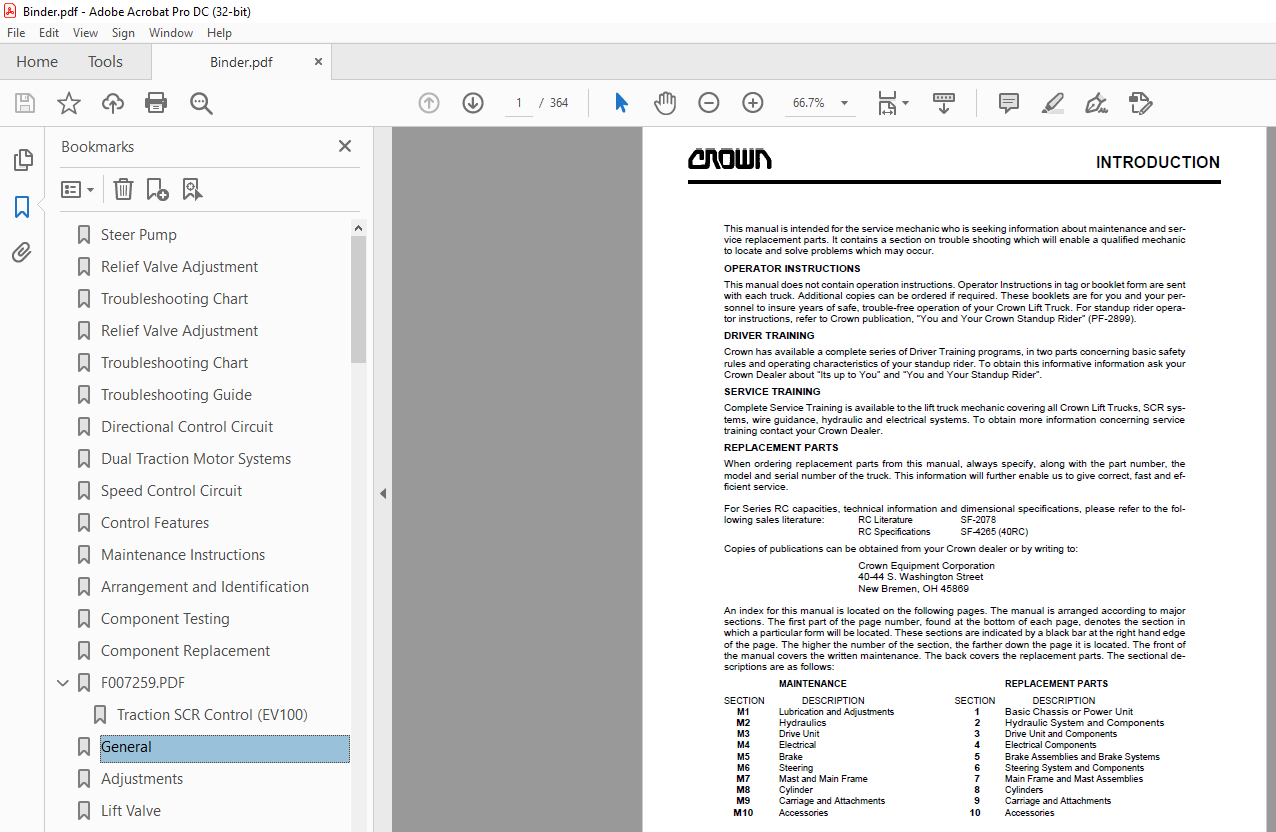This screenshot has width=1276, height=832.
Task: Go to the next page arrow
Action: [x=473, y=103]
